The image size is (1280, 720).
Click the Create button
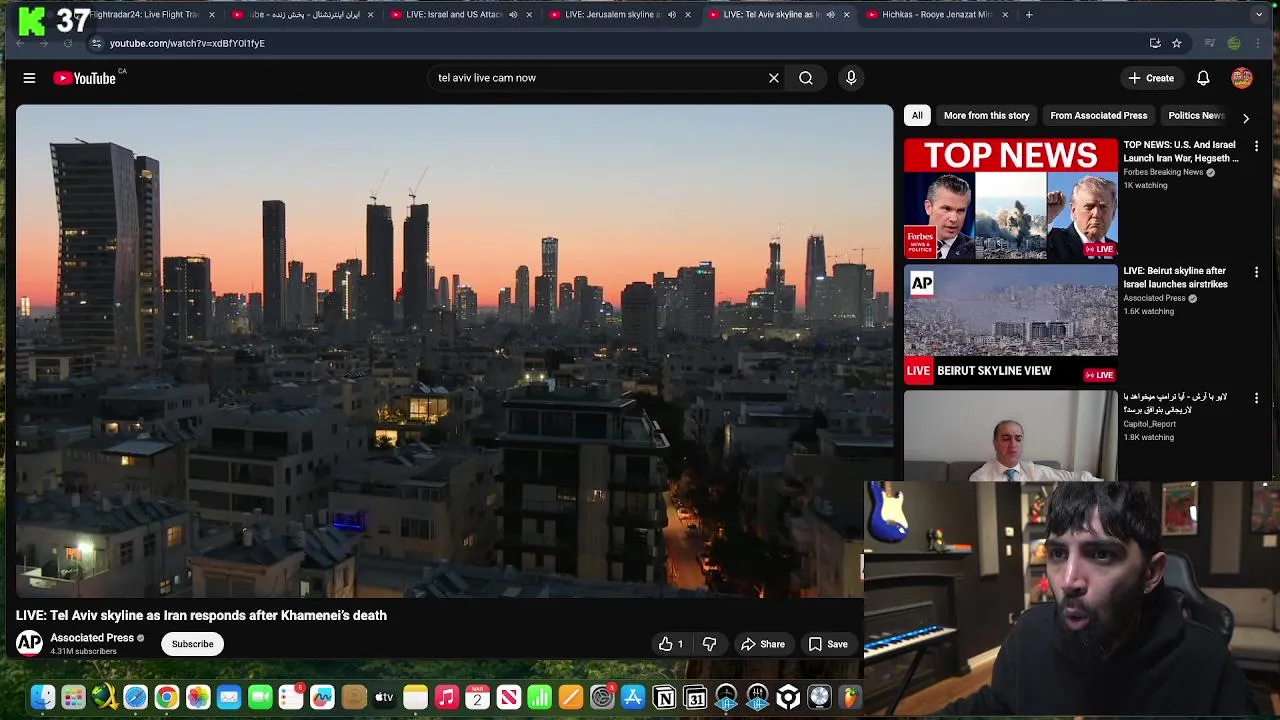[x=1151, y=78]
